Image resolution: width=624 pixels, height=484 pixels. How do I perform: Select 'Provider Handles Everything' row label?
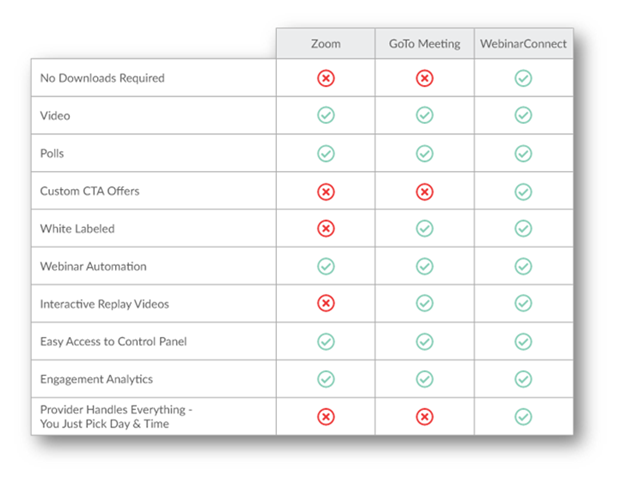(116, 416)
